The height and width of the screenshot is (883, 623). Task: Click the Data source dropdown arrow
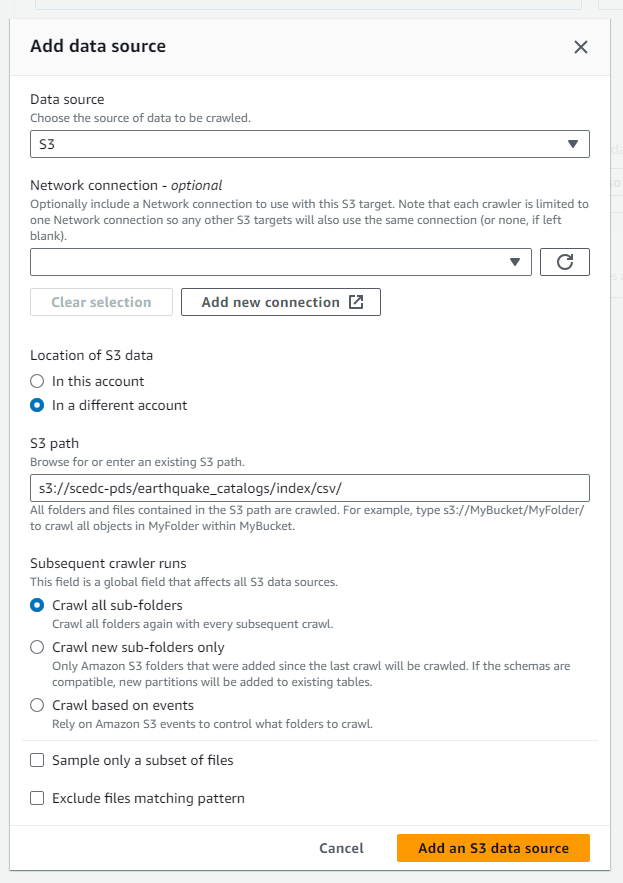(x=573, y=144)
